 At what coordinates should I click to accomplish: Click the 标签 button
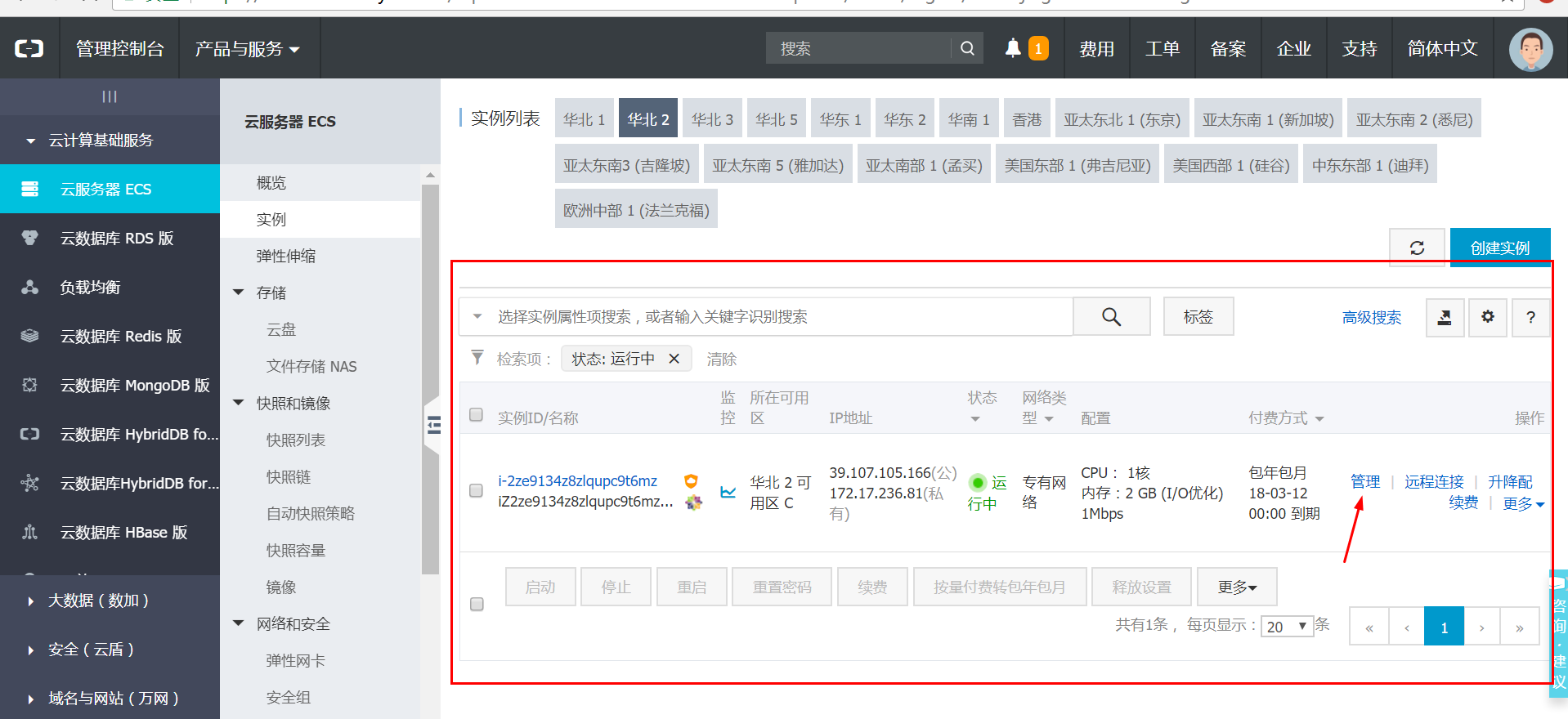coord(1198,316)
